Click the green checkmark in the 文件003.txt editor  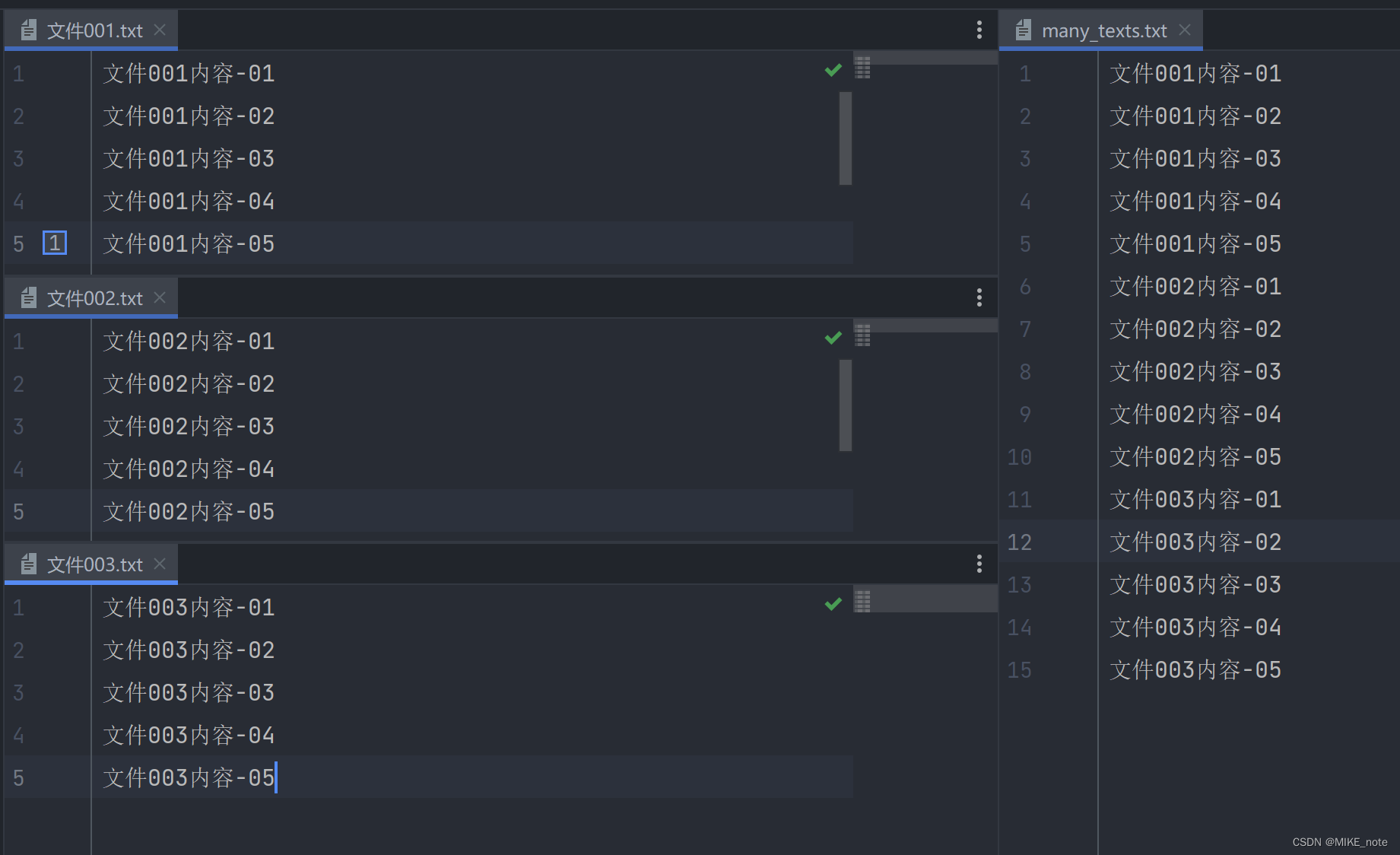click(833, 604)
